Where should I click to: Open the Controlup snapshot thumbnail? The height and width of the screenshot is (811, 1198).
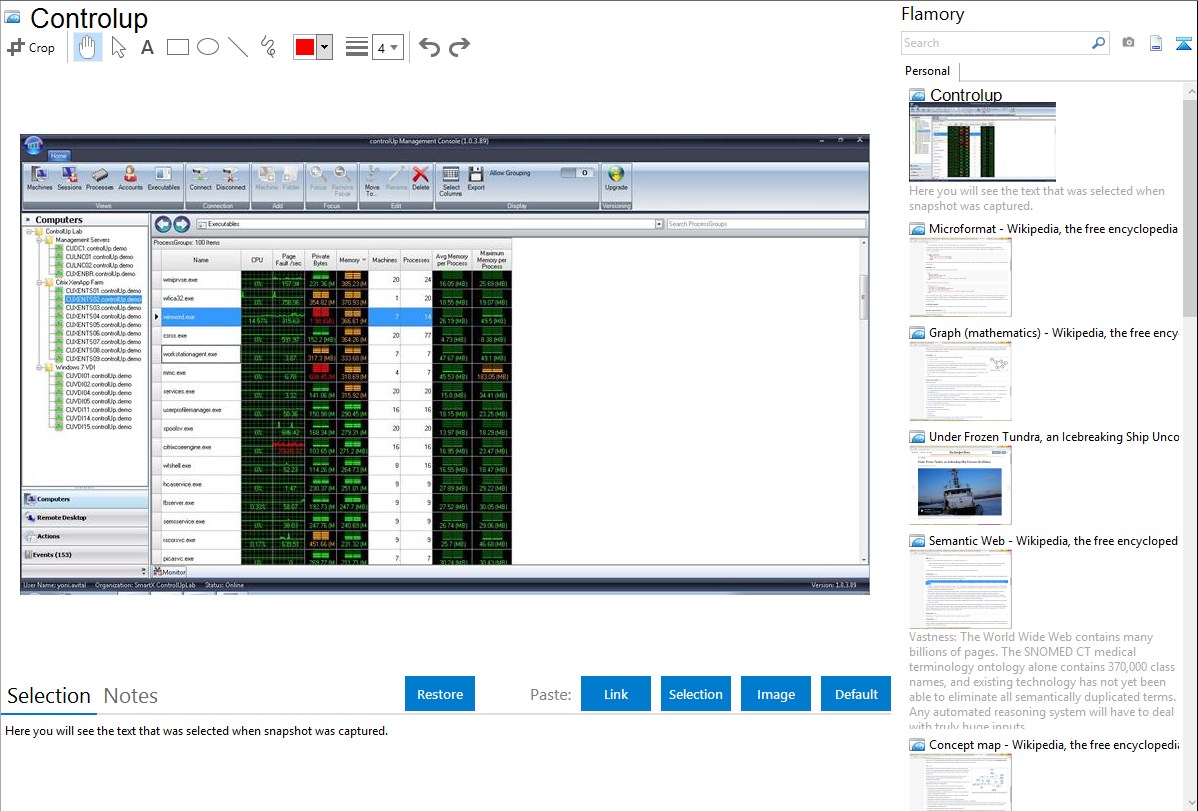(x=983, y=142)
